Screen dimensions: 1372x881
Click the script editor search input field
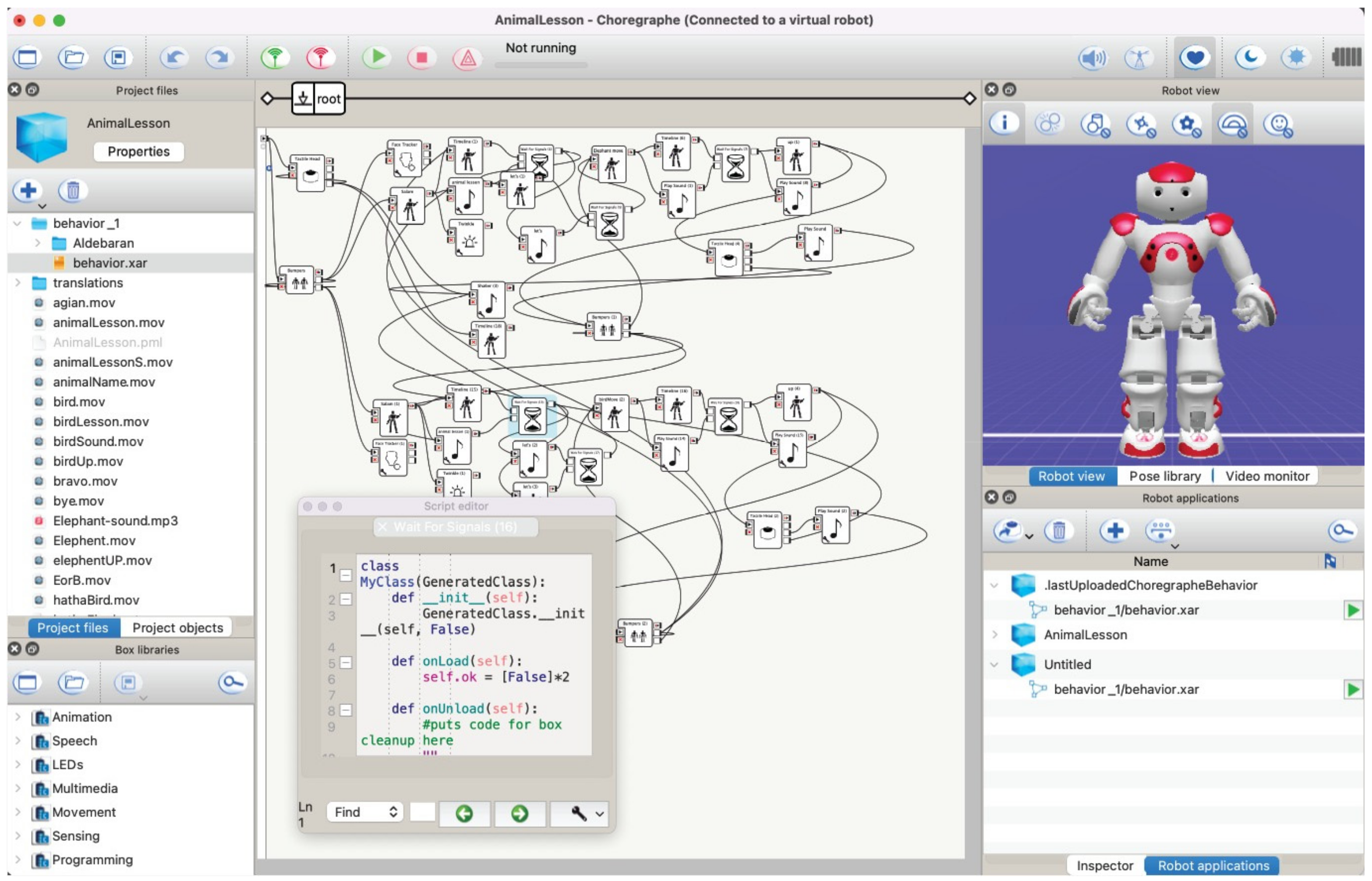click(423, 812)
